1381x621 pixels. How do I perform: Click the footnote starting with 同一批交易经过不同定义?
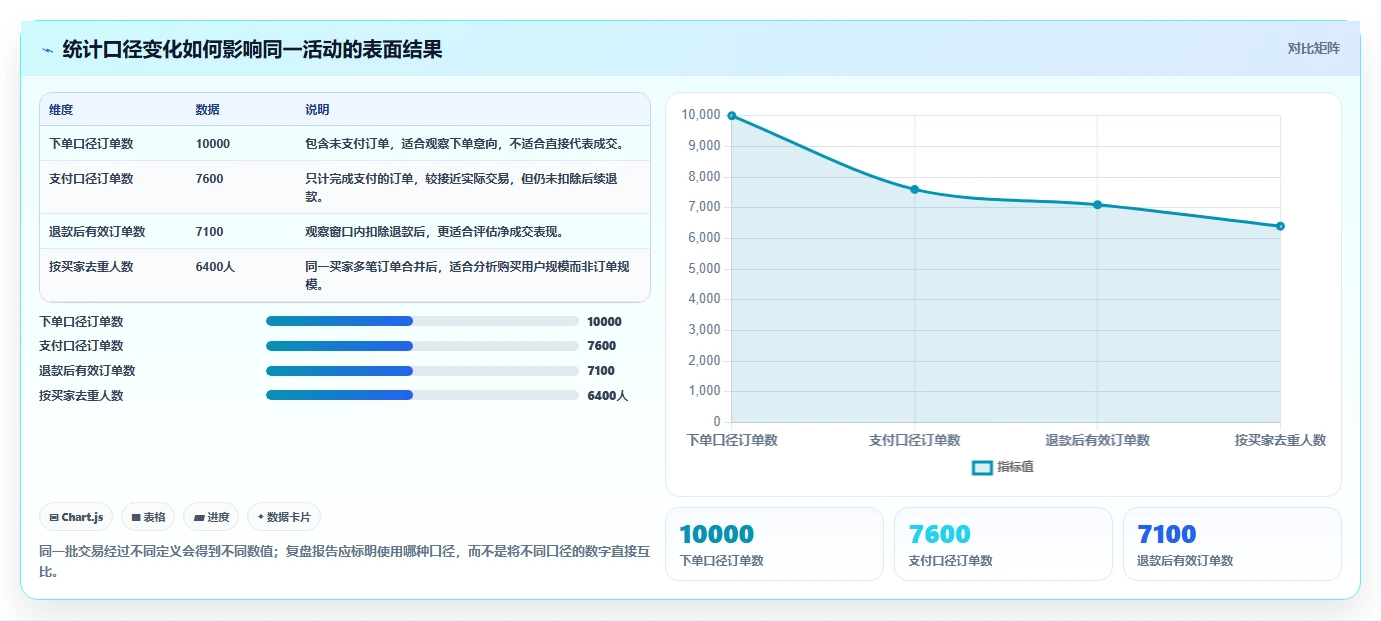point(345,561)
